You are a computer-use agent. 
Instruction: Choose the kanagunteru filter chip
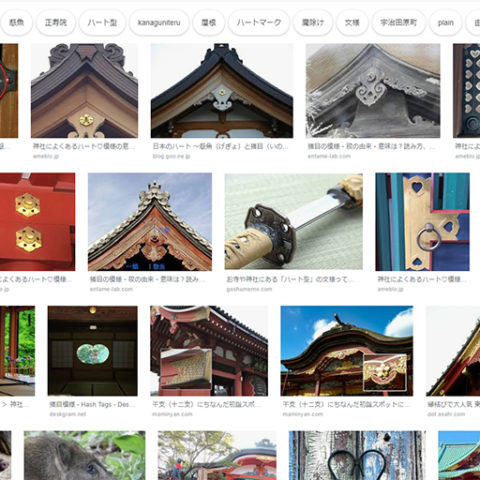point(159,23)
